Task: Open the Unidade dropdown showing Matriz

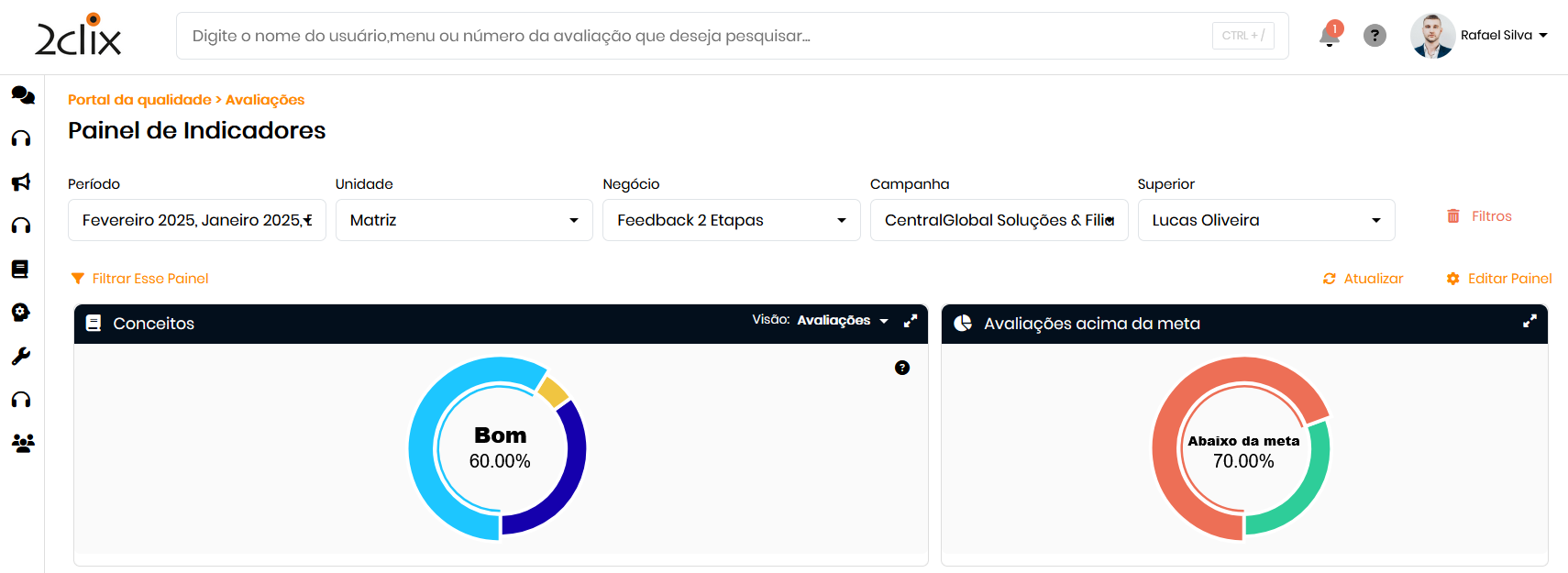Action: (x=464, y=220)
